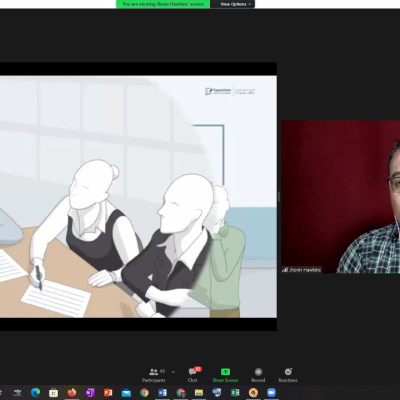Select Jhonn Hawkins' video thumbnail
Image resolution: width=400 pixels, height=400 pixels.
(340, 197)
